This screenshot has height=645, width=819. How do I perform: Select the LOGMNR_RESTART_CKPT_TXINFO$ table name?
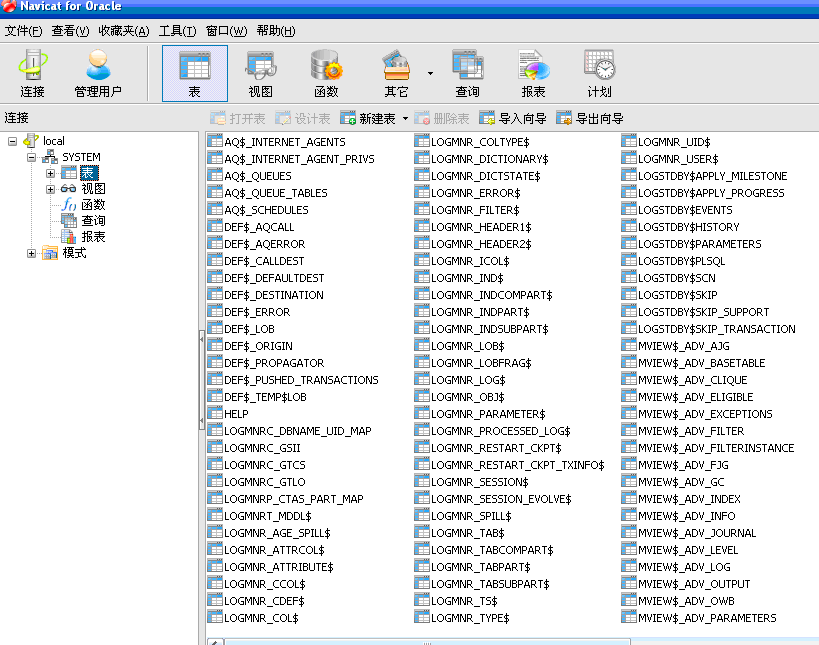[x=518, y=465]
